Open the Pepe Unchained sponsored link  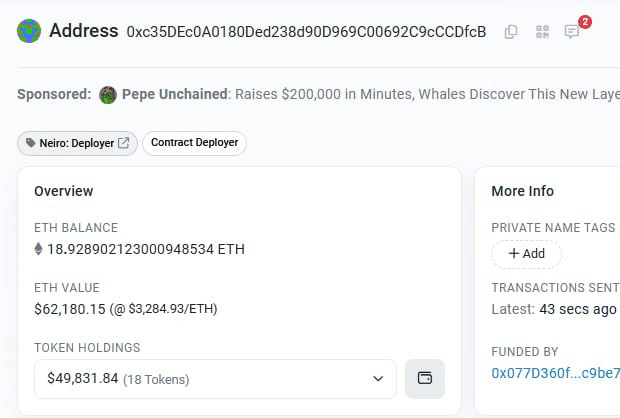coord(174,94)
